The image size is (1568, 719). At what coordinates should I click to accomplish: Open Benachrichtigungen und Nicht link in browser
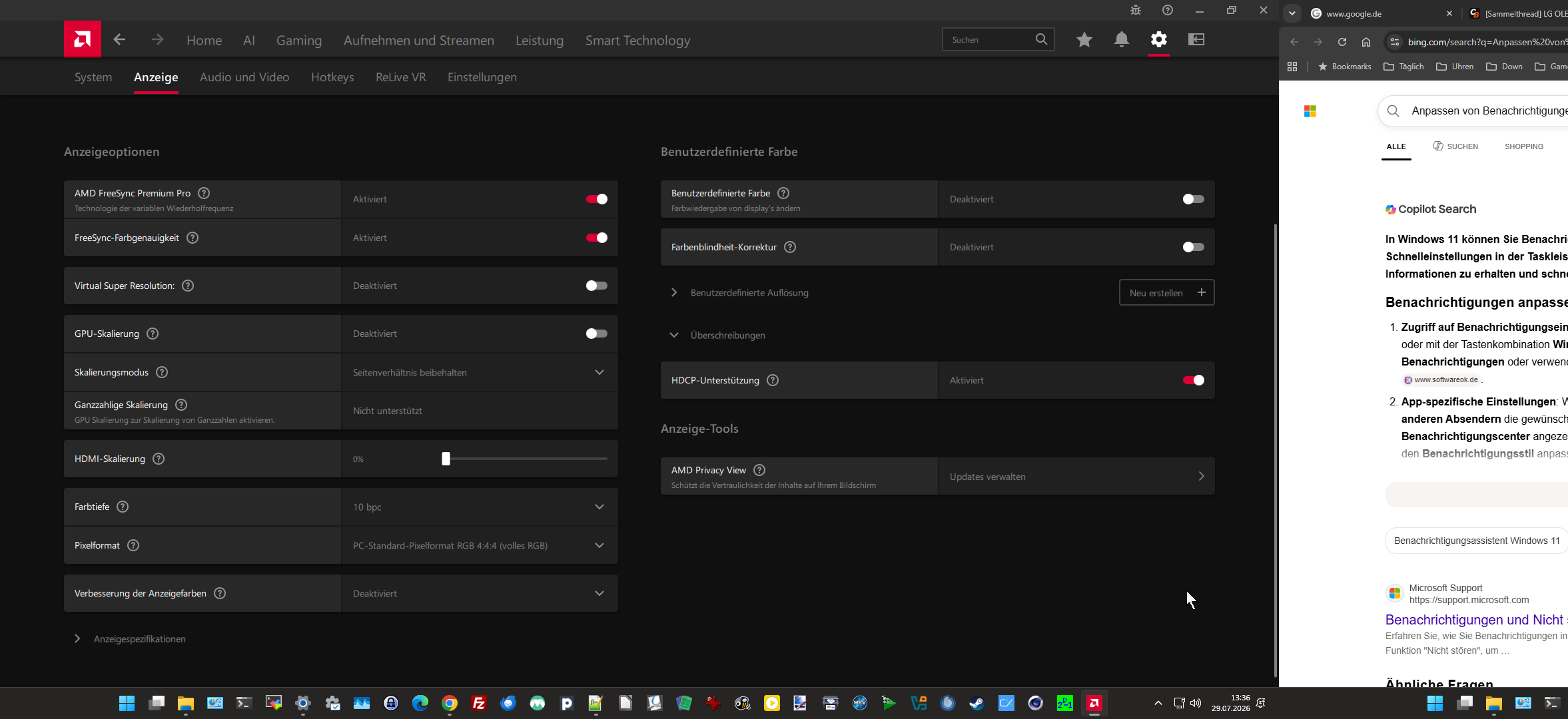point(1475,620)
